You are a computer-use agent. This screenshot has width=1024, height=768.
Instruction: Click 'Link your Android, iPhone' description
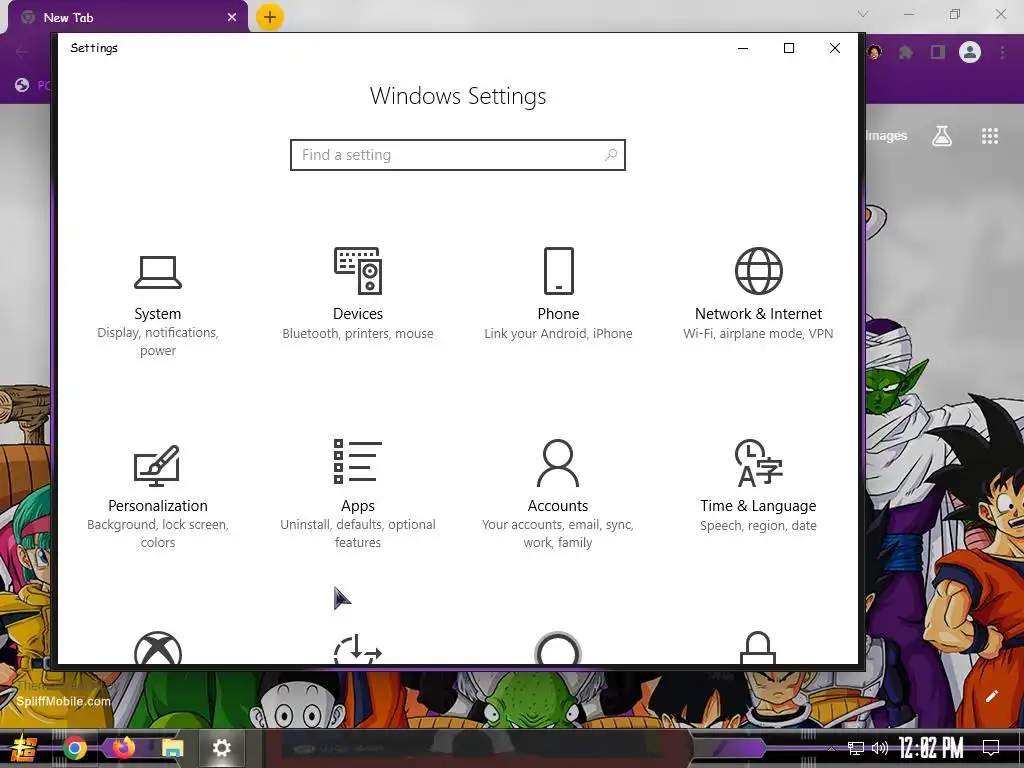(558, 333)
